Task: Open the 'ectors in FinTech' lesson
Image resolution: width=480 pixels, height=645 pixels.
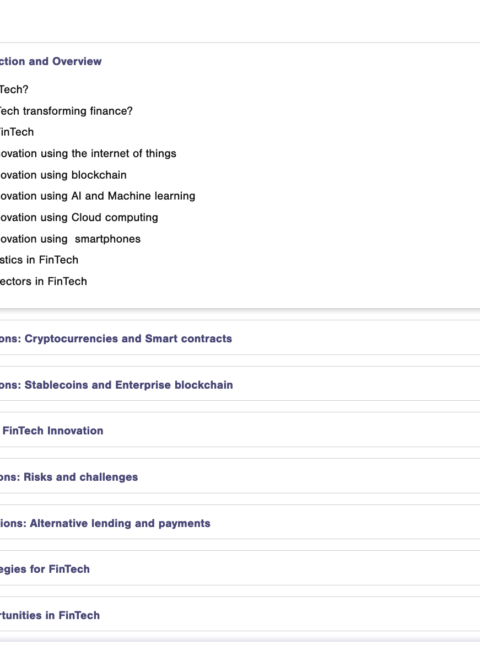Action: (x=44, y=281)
